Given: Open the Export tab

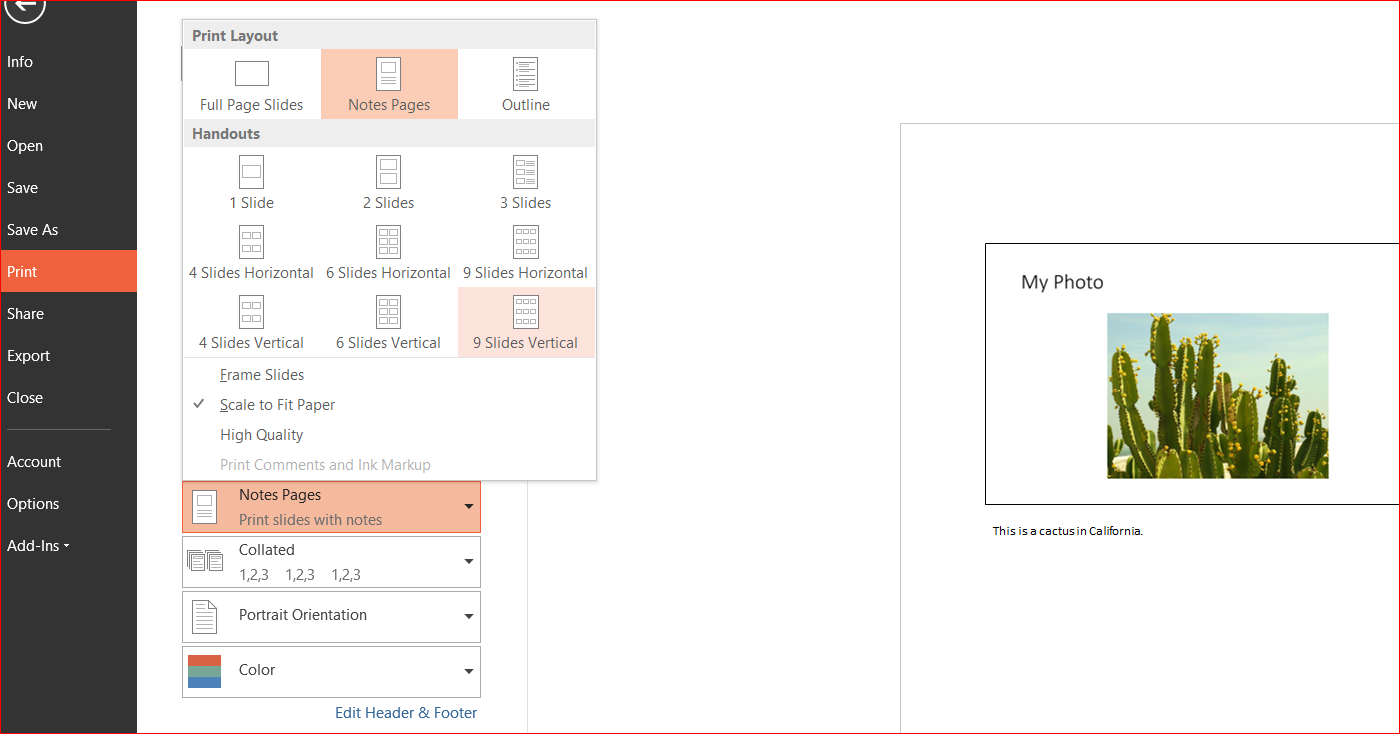Looking at the screenshot, I should (x=68, y=356).
